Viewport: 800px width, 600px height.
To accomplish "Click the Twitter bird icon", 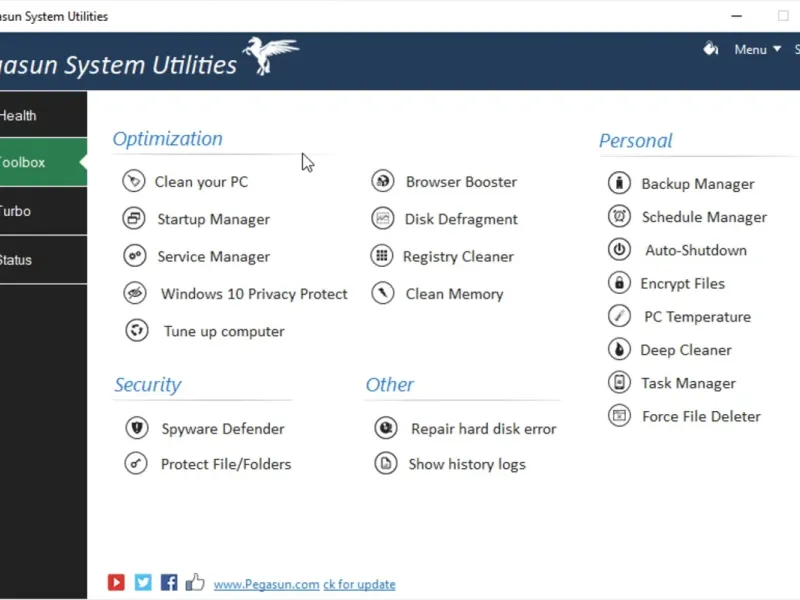I will point(143,582).
